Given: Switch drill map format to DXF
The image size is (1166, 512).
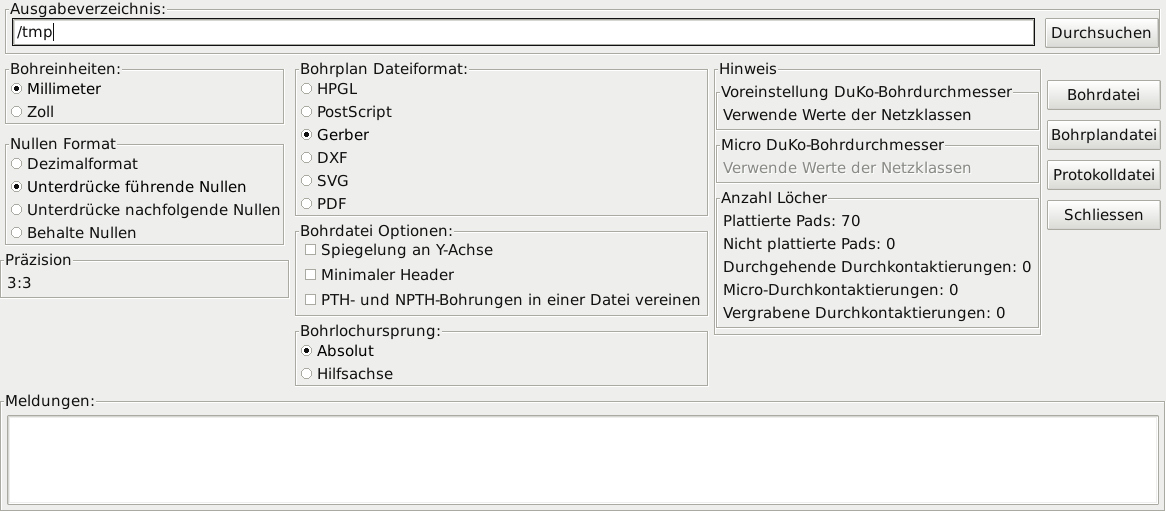Looking at the screenshot, I should tap(307, 158).
